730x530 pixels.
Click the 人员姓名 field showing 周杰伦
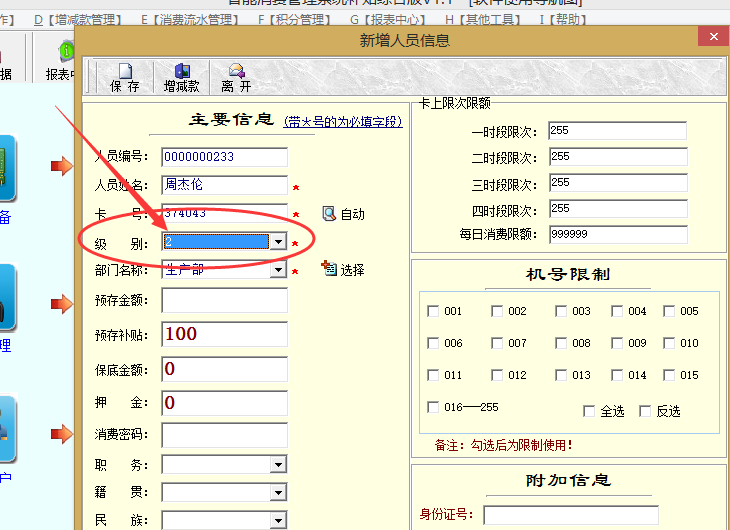[x=224, y=185]
